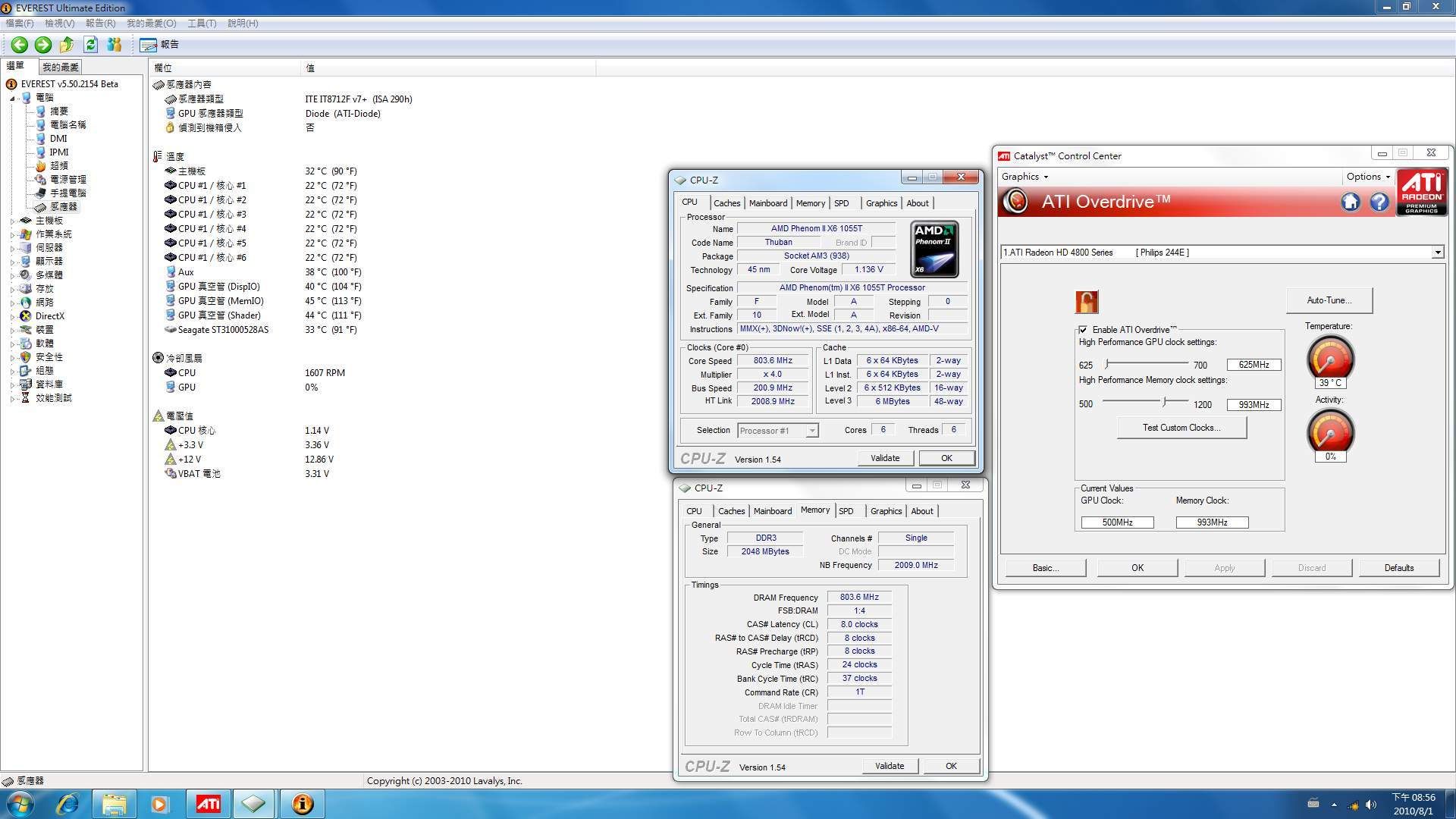Click the report icon in the EVEREST toolbar
The height and width of the screenshot is (819, 1456).
[x=149, y=45]
